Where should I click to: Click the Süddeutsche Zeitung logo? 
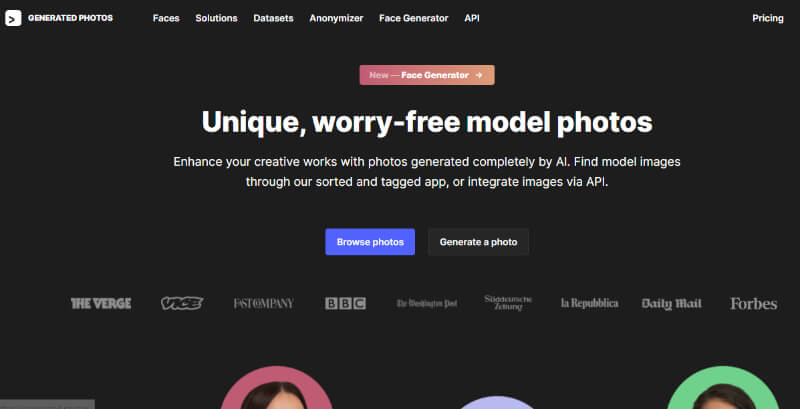point(508,303)
